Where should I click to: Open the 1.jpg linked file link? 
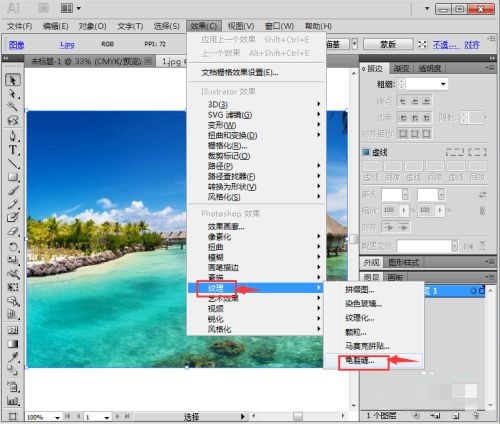pyautogui.click(x=67, y=44)
